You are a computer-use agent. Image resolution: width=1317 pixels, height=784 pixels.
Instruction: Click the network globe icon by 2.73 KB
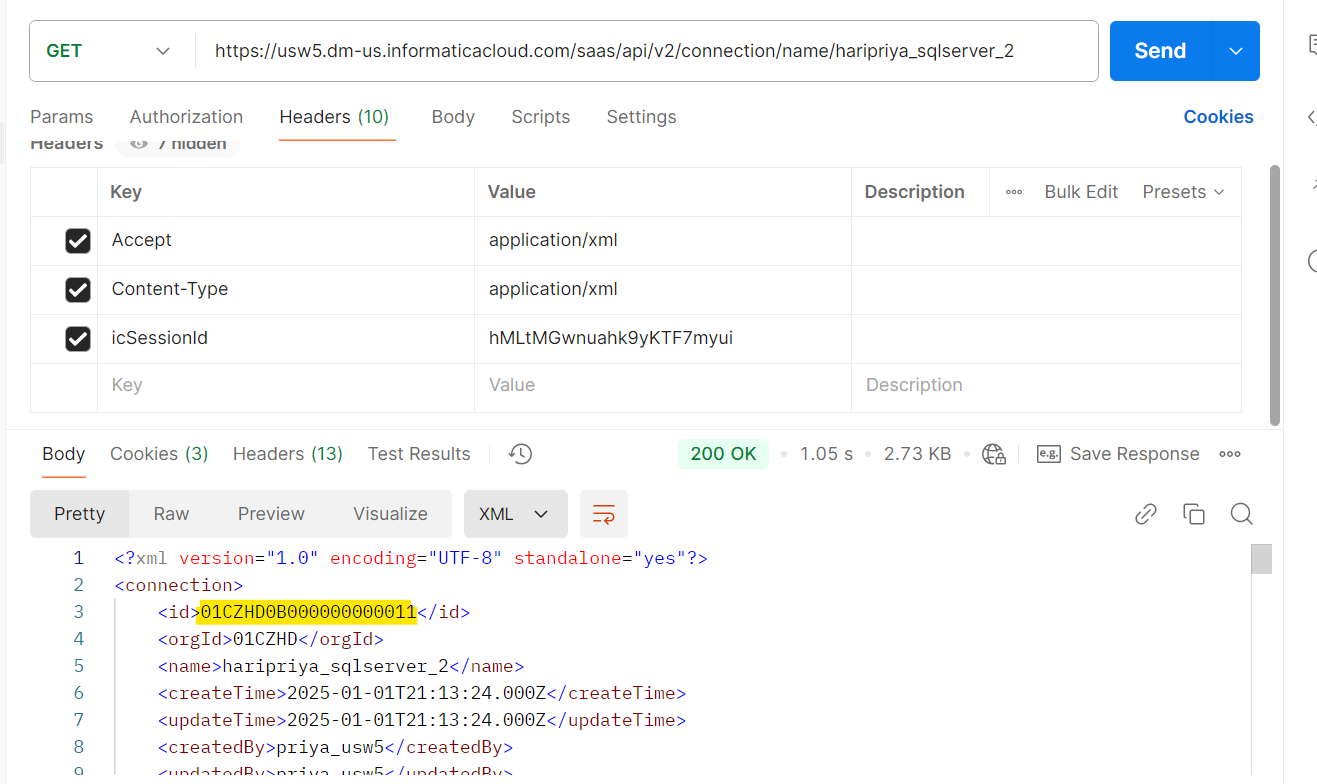coord(993,454)
